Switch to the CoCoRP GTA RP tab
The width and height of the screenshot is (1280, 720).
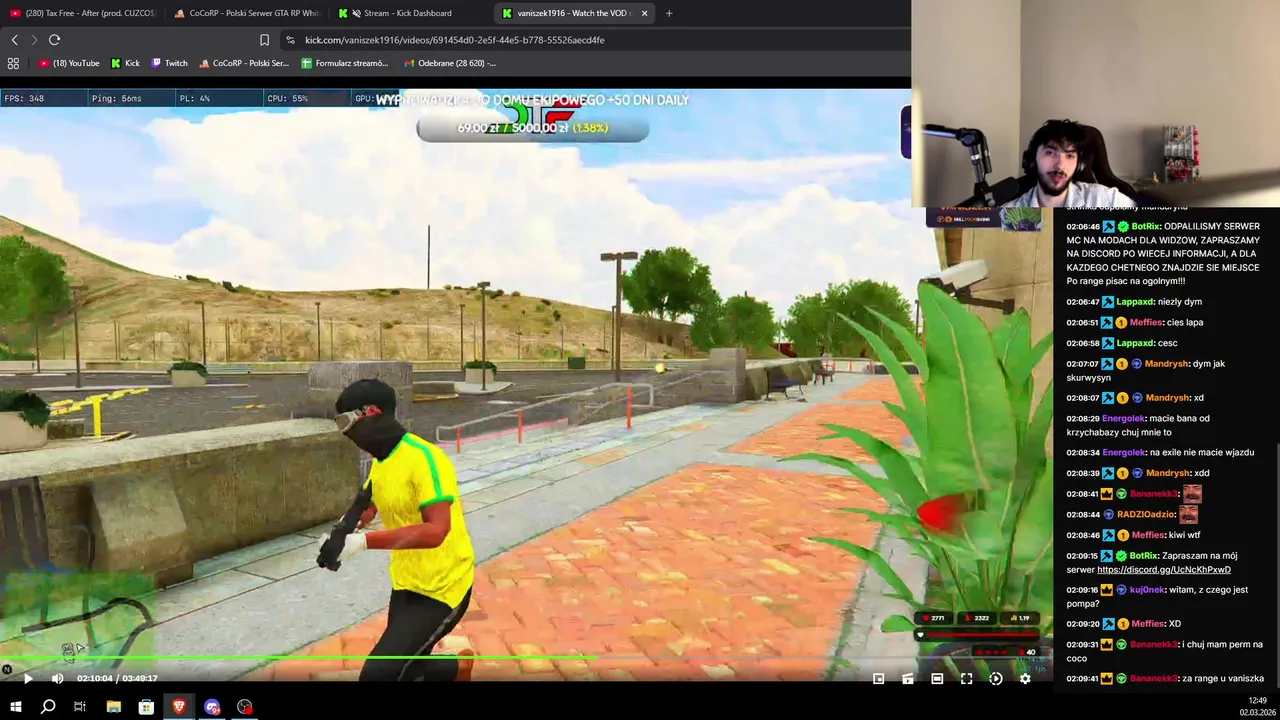coord(246,13)
